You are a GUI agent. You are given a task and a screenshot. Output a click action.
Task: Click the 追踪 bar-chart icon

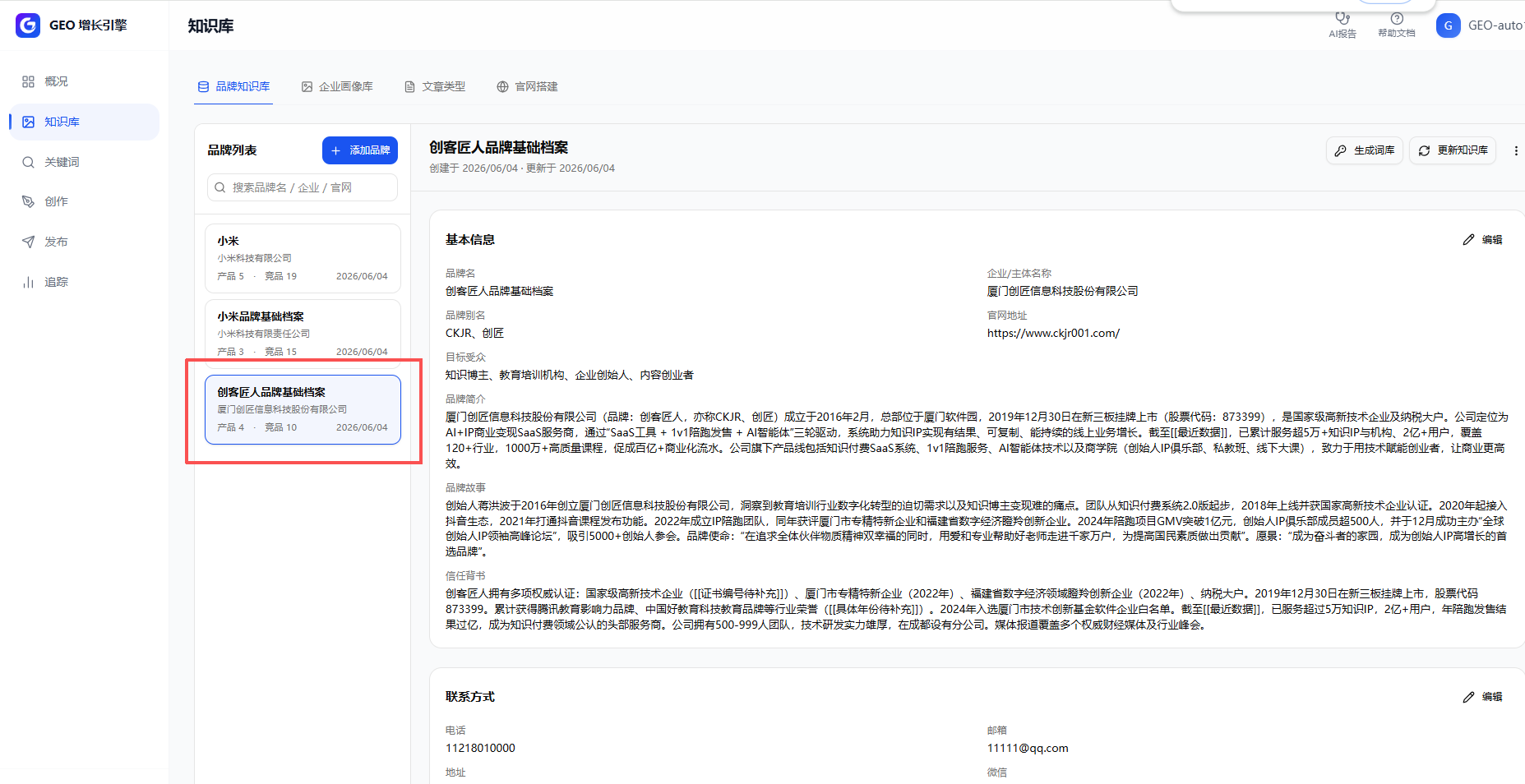pos(29,282)
